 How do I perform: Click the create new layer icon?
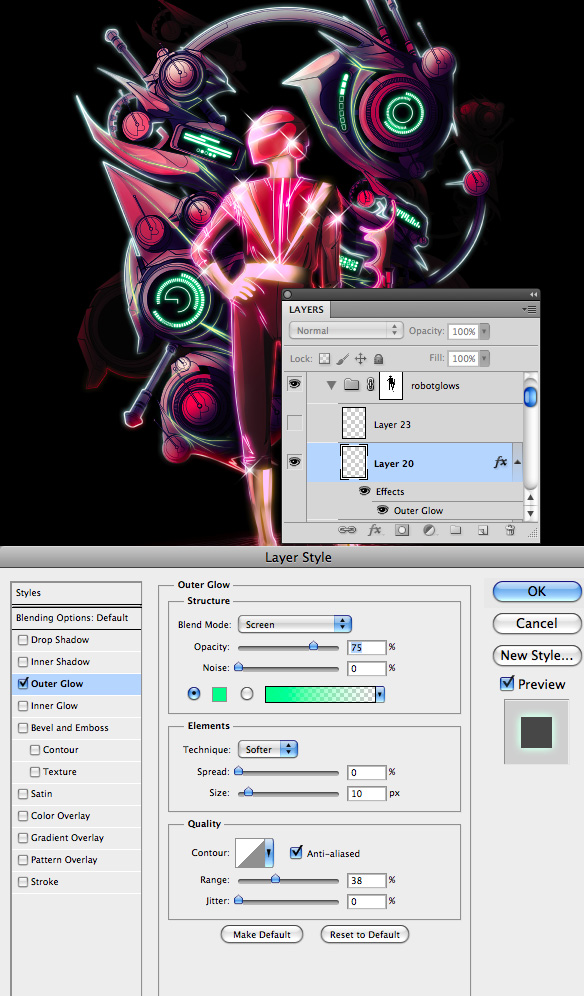pyautogui.click(x=483, y=530)
